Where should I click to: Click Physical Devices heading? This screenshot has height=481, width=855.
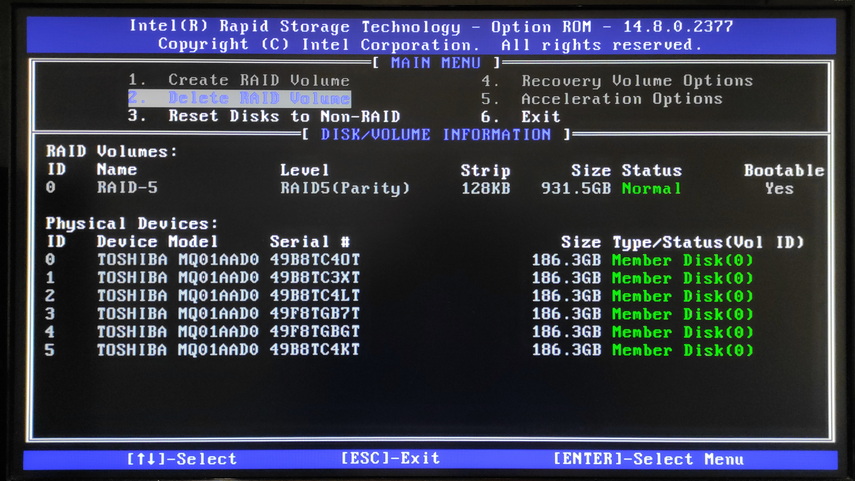132,223
